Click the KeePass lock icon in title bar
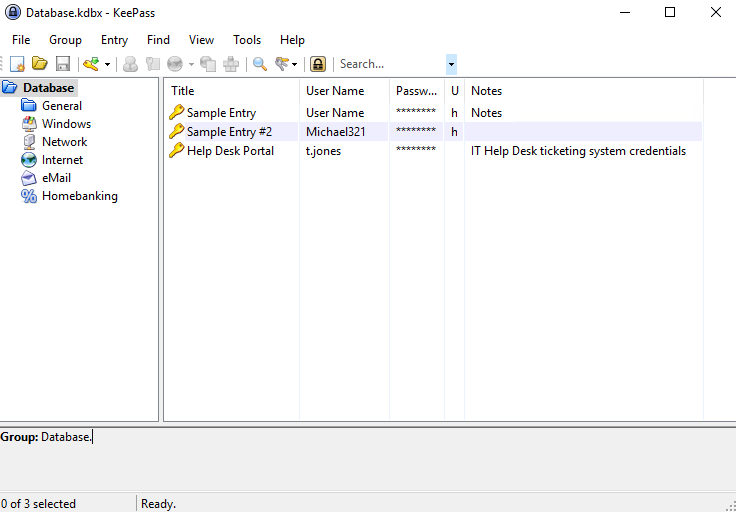 (13, 12)
